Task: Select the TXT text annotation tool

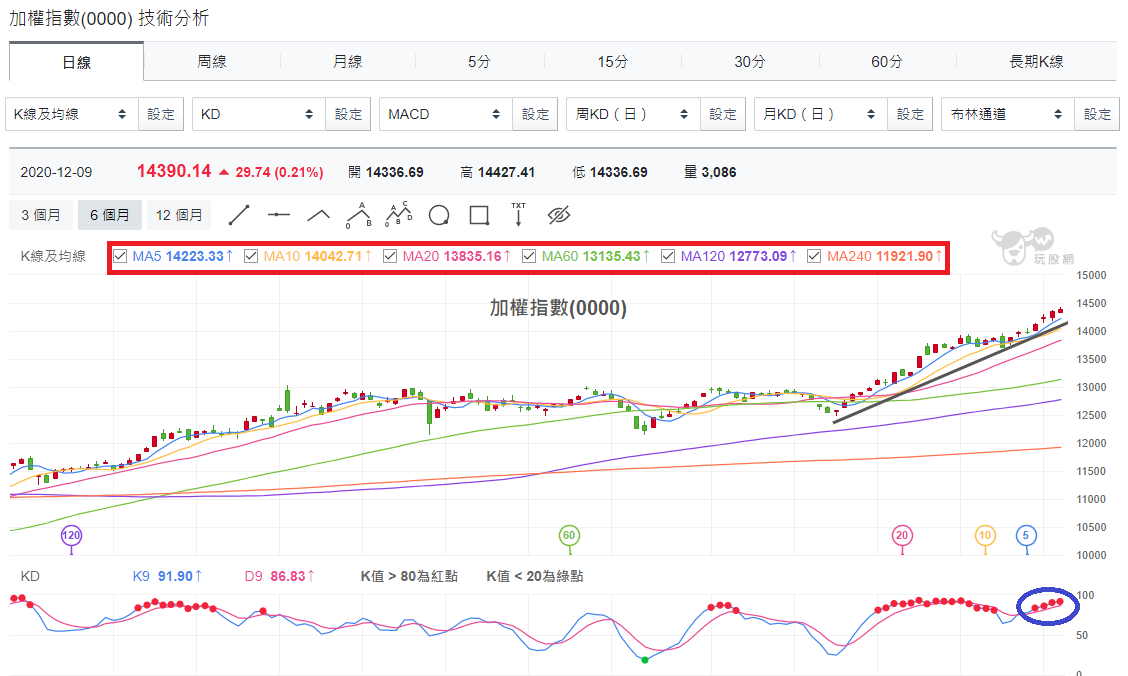Action: [518, 215]
